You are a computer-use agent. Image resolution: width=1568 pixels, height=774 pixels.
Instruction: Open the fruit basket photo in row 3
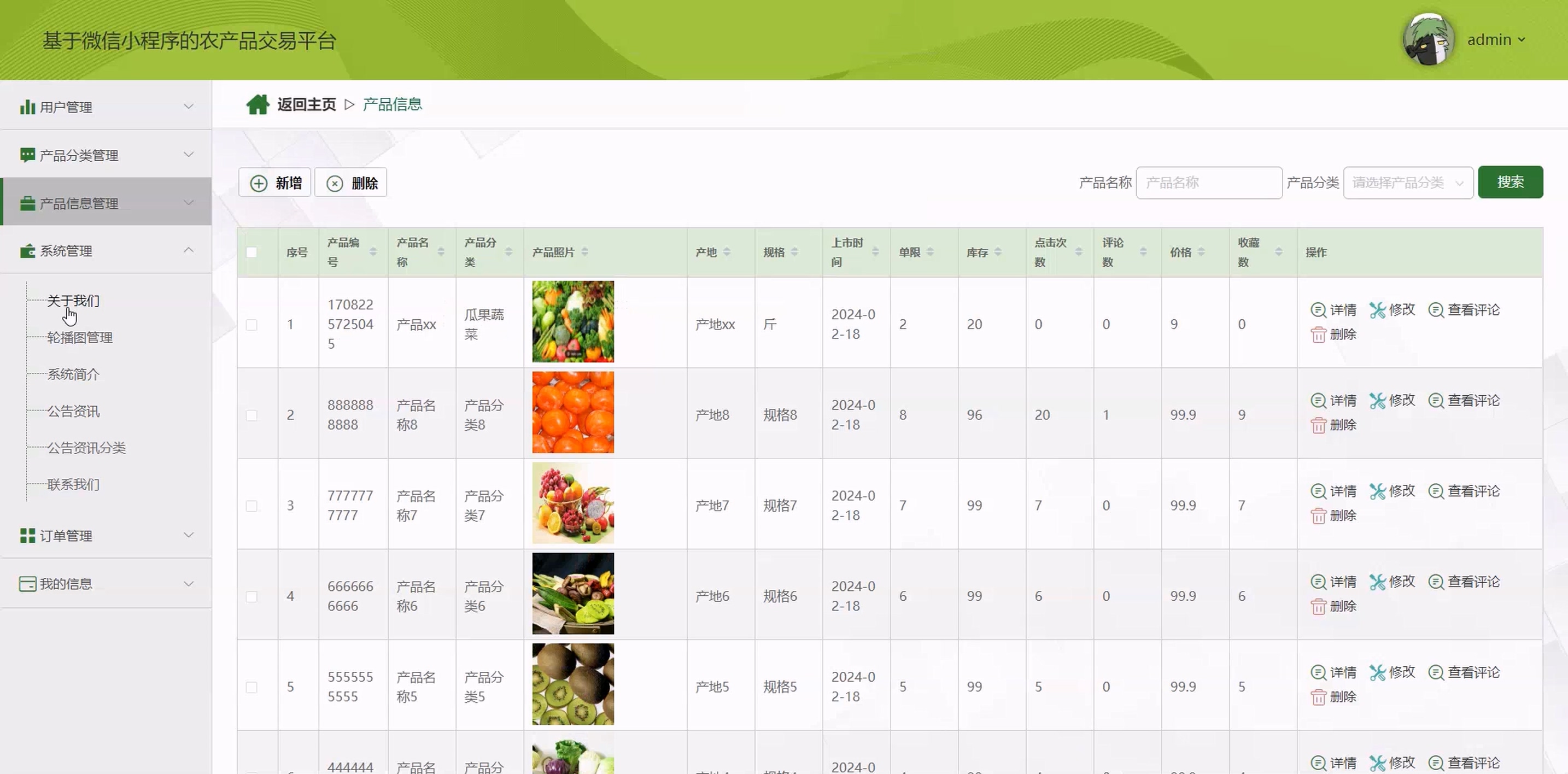tap(573, 503)
